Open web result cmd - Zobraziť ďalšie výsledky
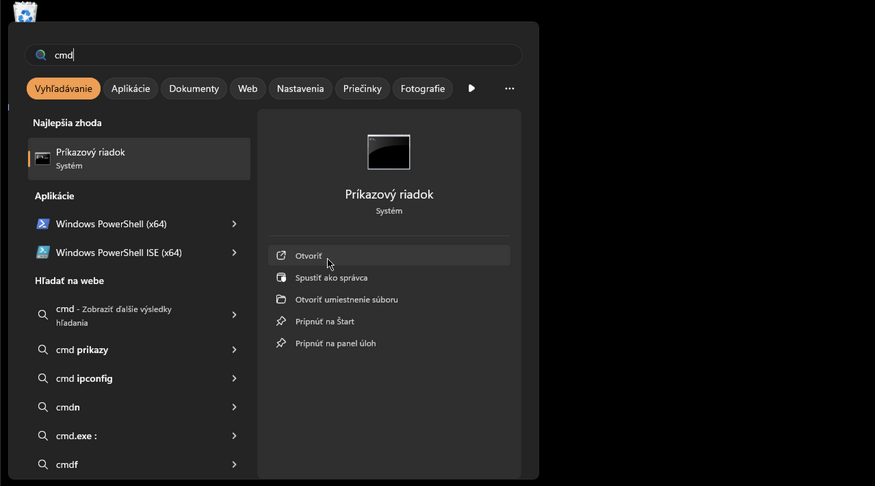The height and width of the screenshot is (486, 875). [x=139, y=315]
